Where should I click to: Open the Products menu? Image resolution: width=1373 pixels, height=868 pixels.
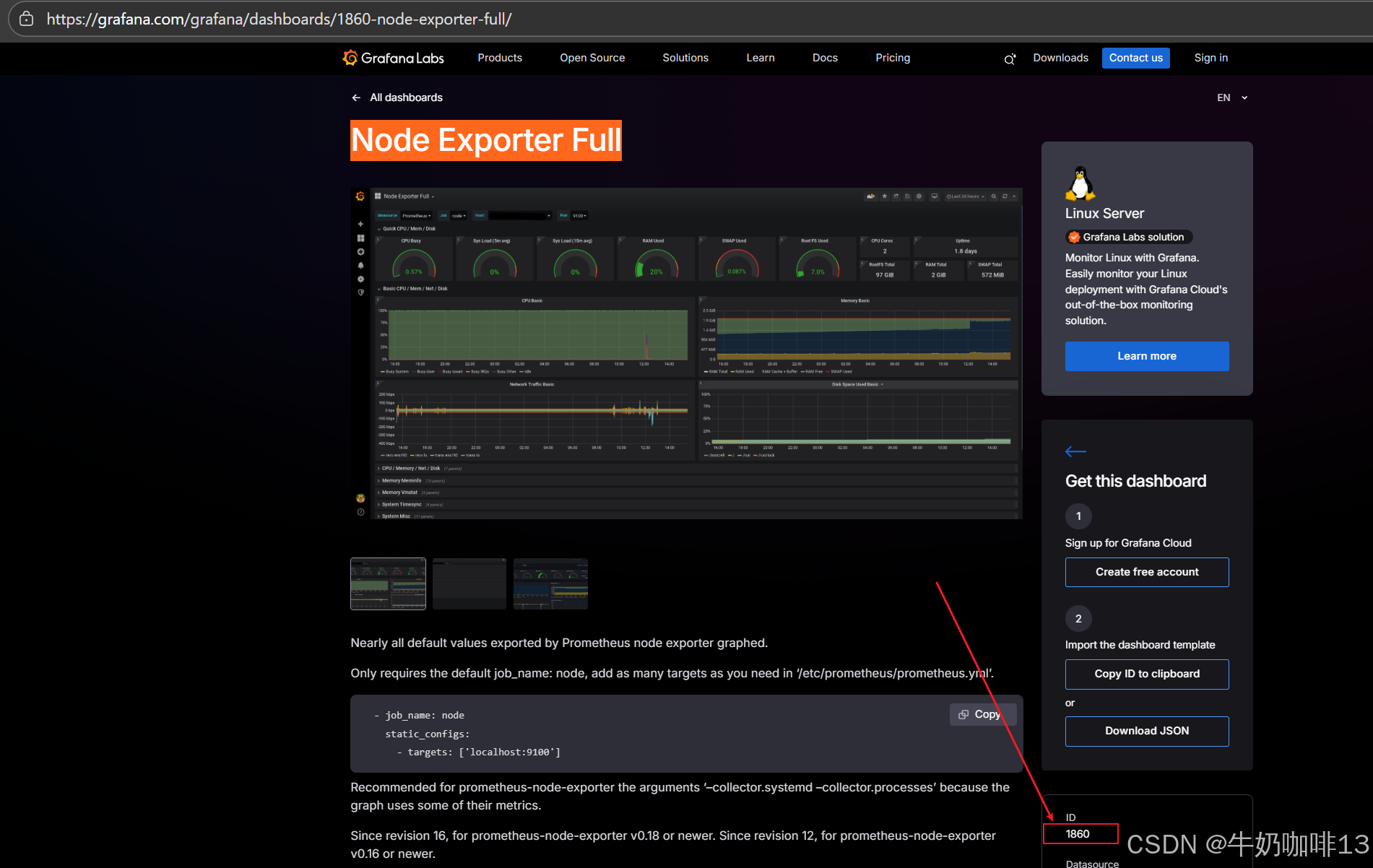pos(500,58)
